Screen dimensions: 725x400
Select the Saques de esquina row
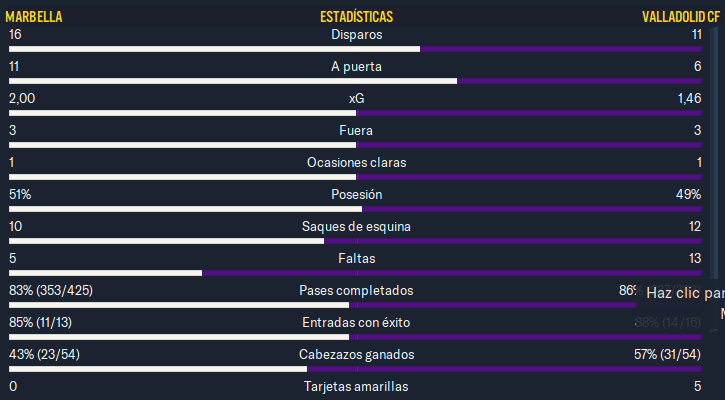[x=355, y=232]
